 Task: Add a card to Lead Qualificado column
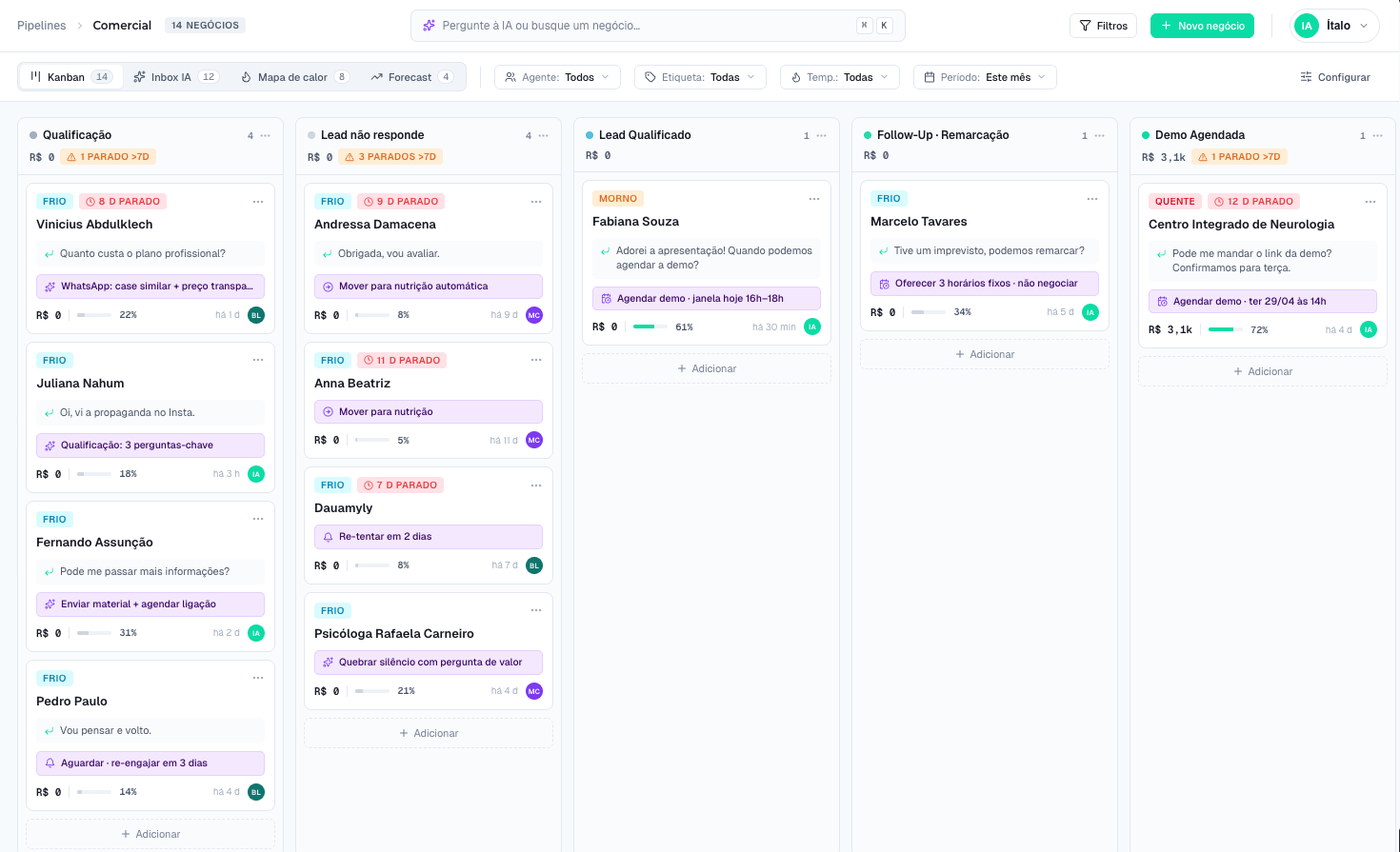tap(707, 368)
